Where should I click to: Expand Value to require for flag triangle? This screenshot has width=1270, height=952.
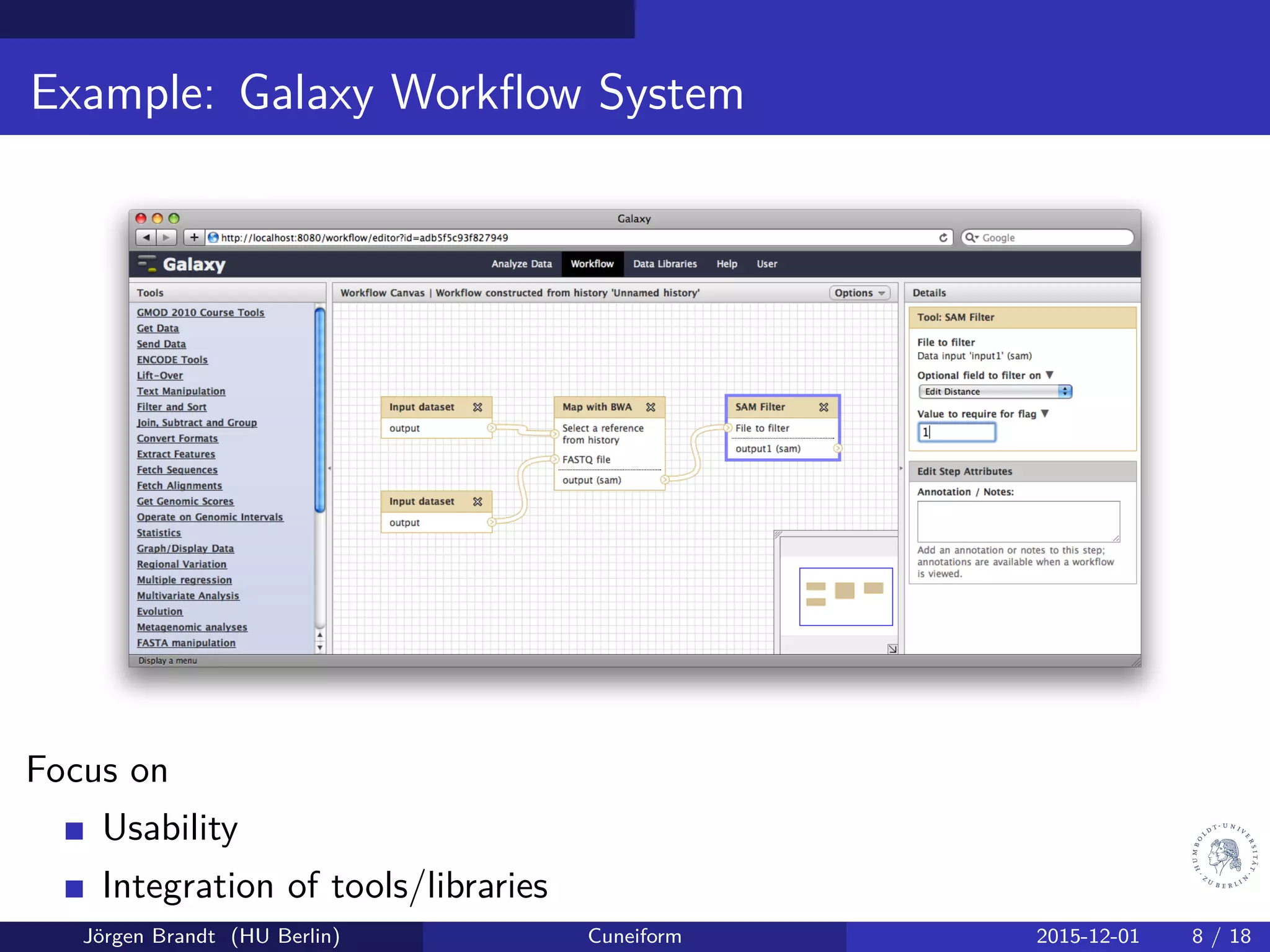[x=1044, y=413]
